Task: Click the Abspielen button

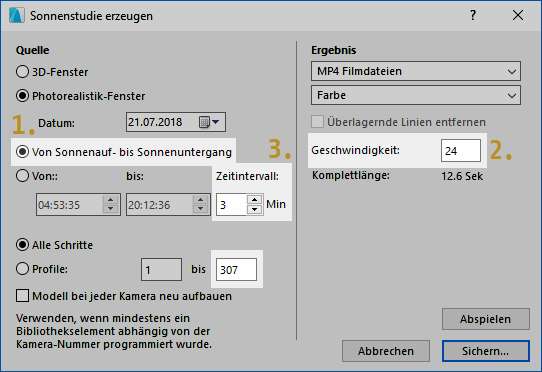Action: point(486,319)
